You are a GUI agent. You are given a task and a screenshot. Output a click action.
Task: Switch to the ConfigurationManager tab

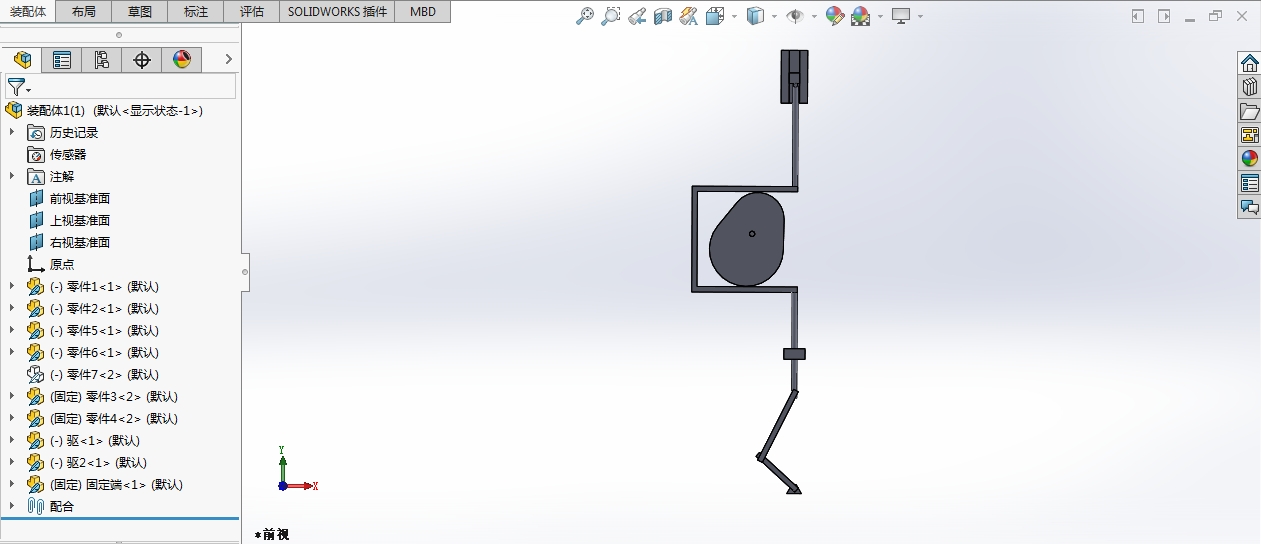click(x=102, y=60)
